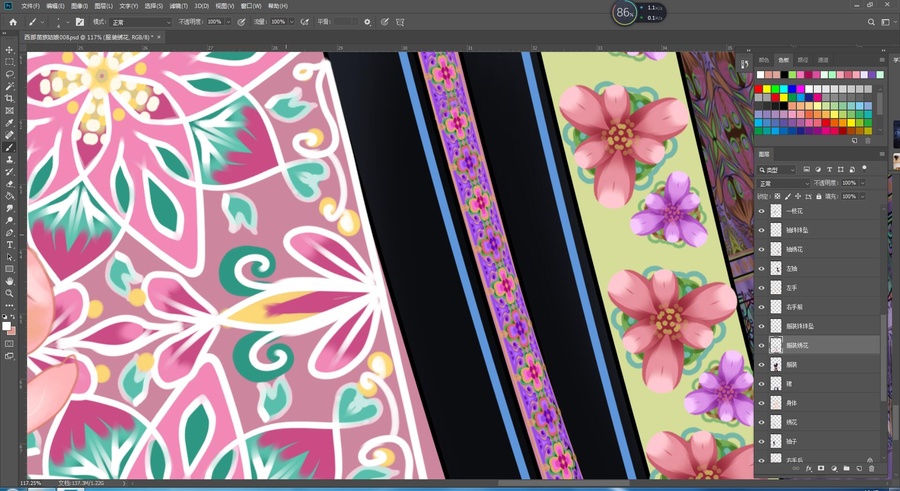Select the Move tool
Screen dimensions: 900x491
click(x=9, y=50)
